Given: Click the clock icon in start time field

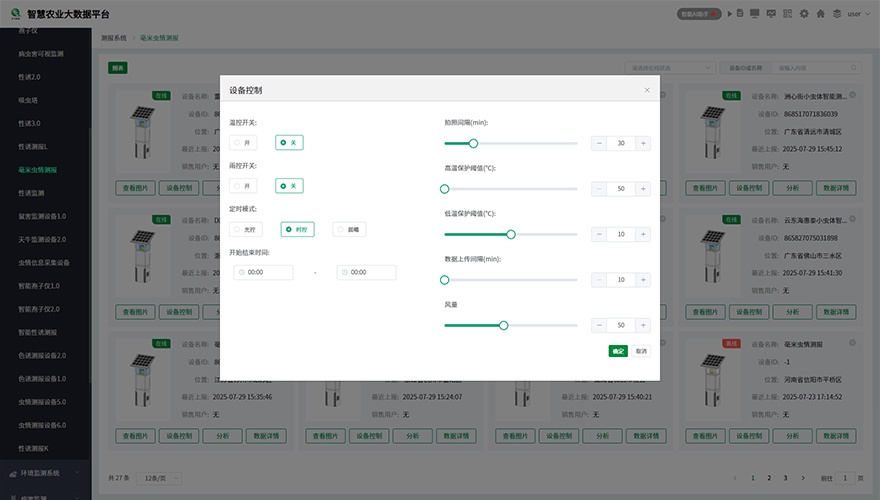Looking at the screenshot, I should click(242, 272).
